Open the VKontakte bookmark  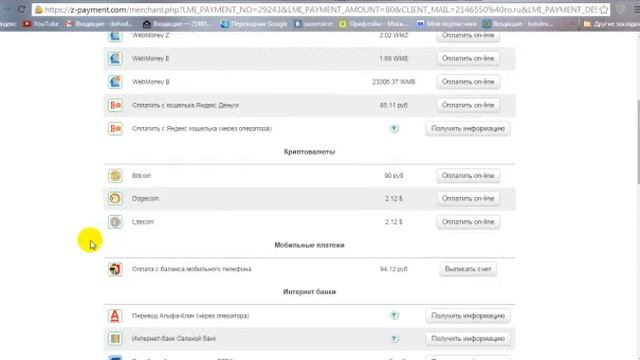coord(313,24)
